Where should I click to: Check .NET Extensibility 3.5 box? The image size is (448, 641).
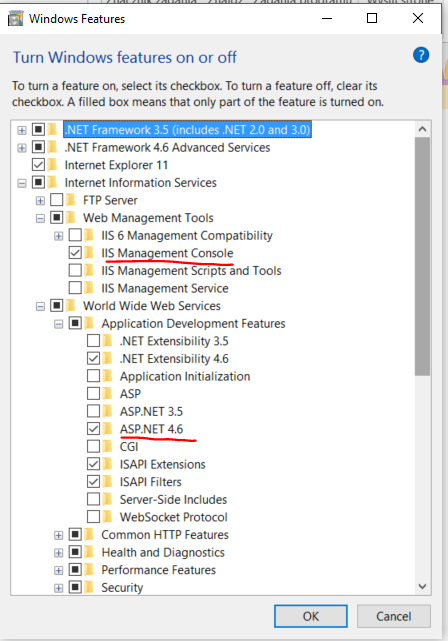(93, 341)
